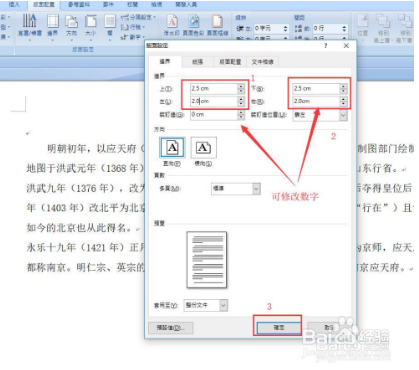Click the right margin 右 field (2.0cm)
This screenshot has width=419, height=370.
[x=316, y=101]
